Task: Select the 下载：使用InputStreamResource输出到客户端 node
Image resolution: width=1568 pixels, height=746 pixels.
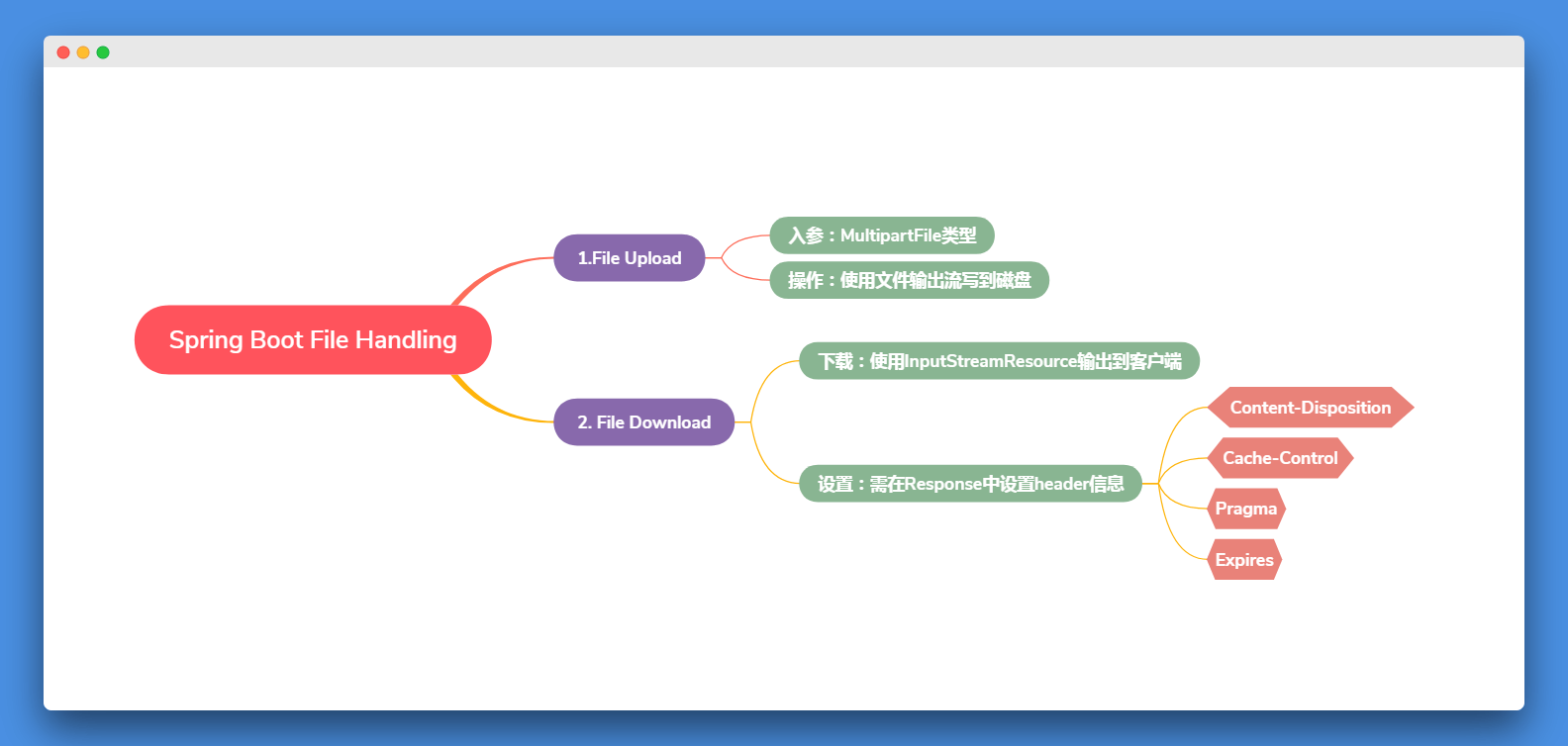Action: pyautogui.click(x=1000, y=361)
